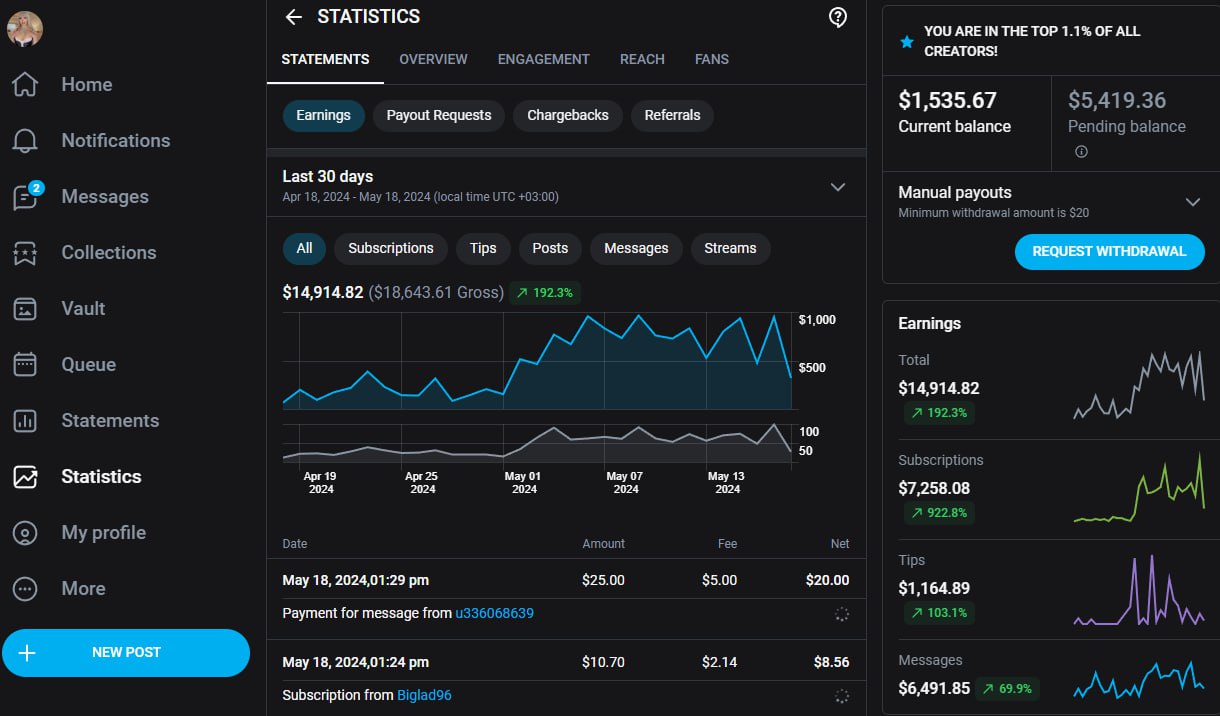Open More ellipsis icon
The height and width of the screenshot is (716, 1220).
click(x=25, y=589)
